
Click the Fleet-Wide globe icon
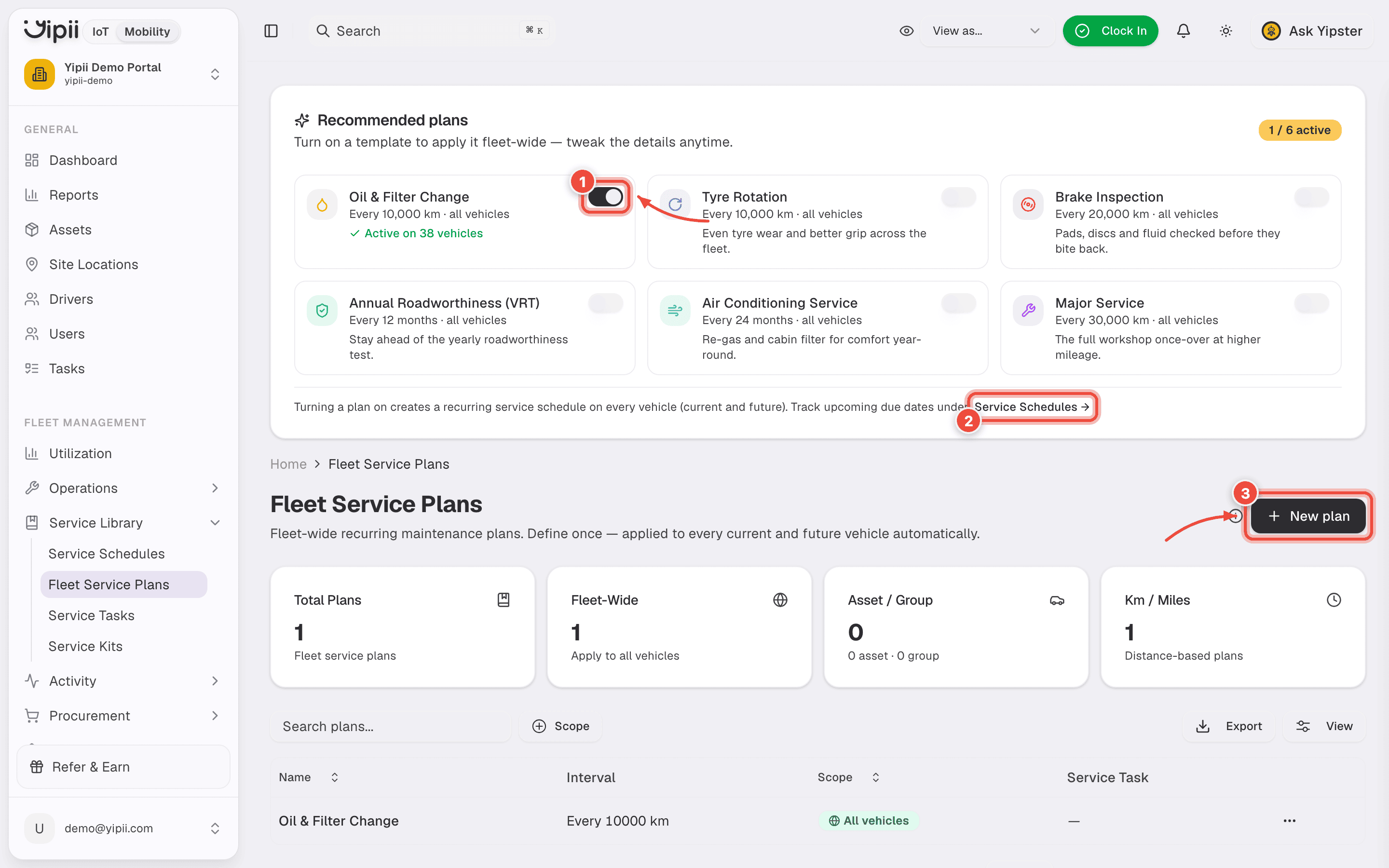coord(780,600)
